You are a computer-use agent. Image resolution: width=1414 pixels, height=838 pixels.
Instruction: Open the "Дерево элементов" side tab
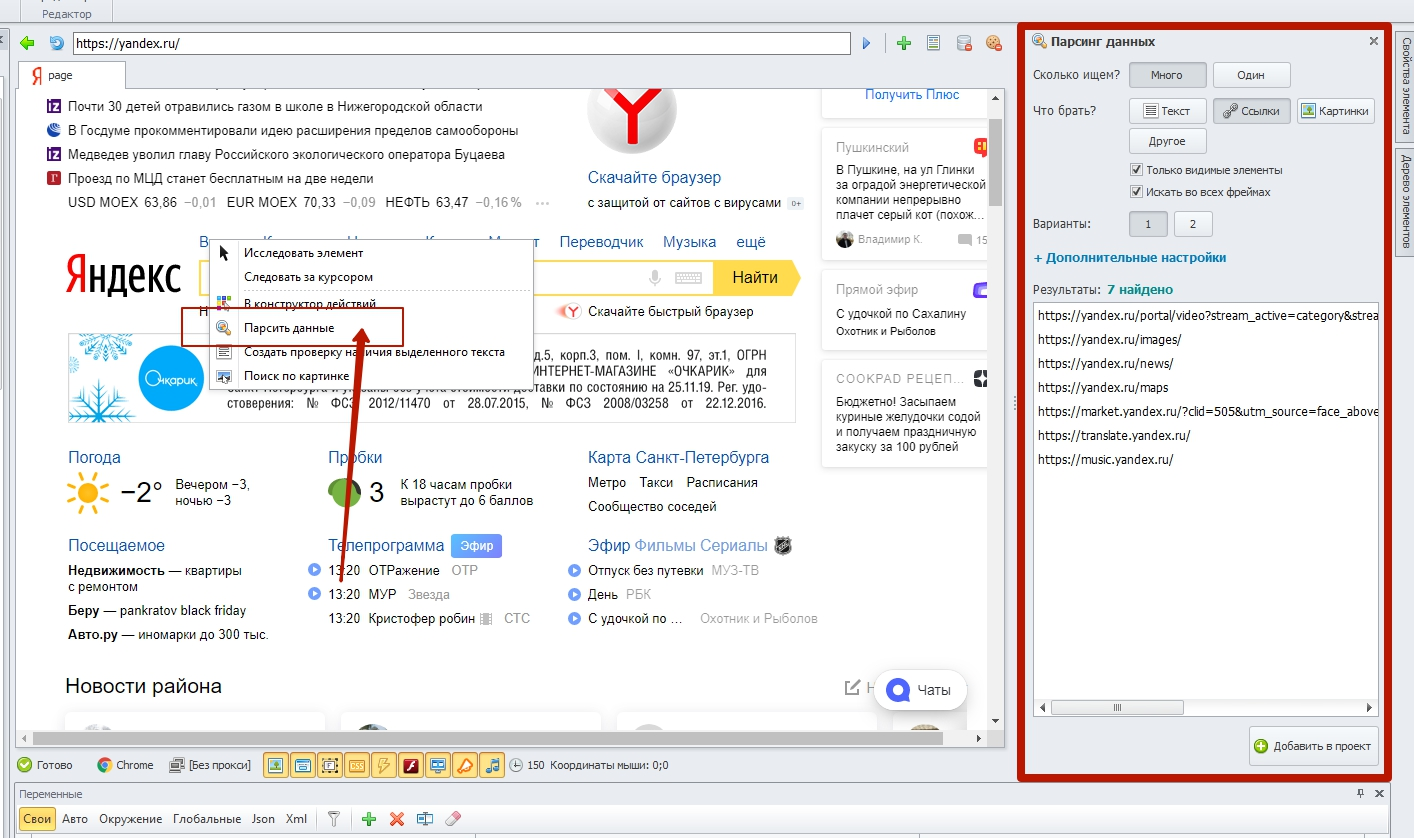click(1406, 203)
